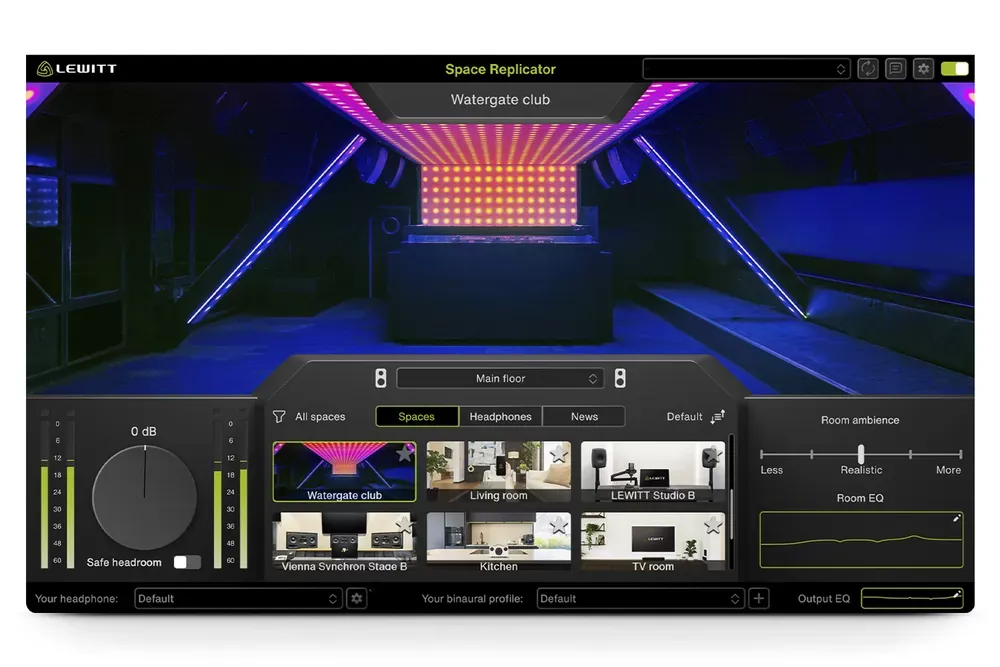Open the Your headphone dropdown
The width and height of the screenshot is (1000, 667).
click(237, 598)
